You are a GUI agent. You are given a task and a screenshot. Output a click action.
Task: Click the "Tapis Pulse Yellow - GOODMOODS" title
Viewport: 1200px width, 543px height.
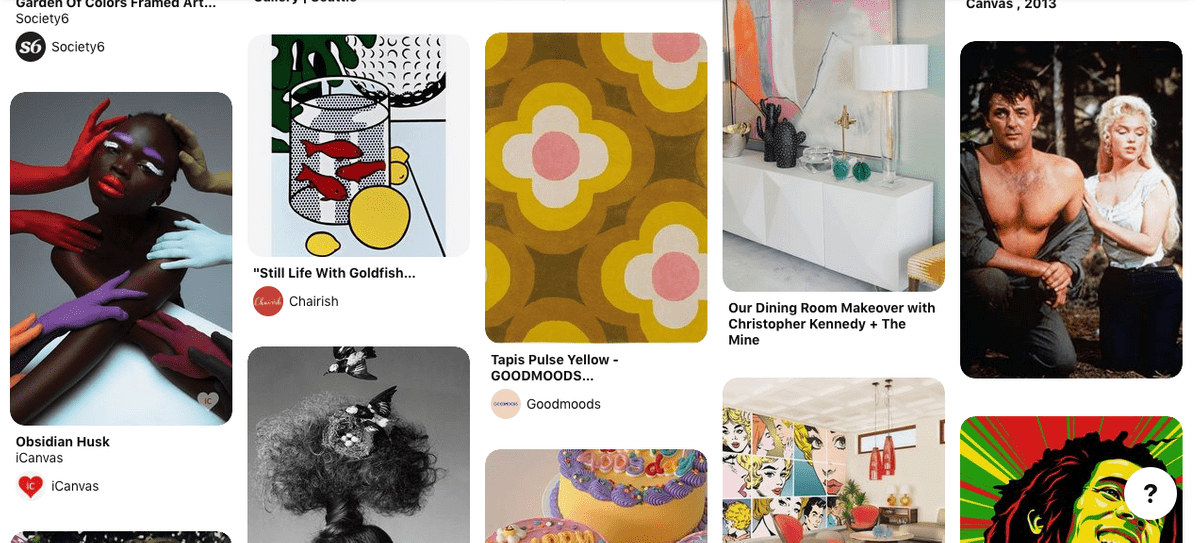coord(556,368)
